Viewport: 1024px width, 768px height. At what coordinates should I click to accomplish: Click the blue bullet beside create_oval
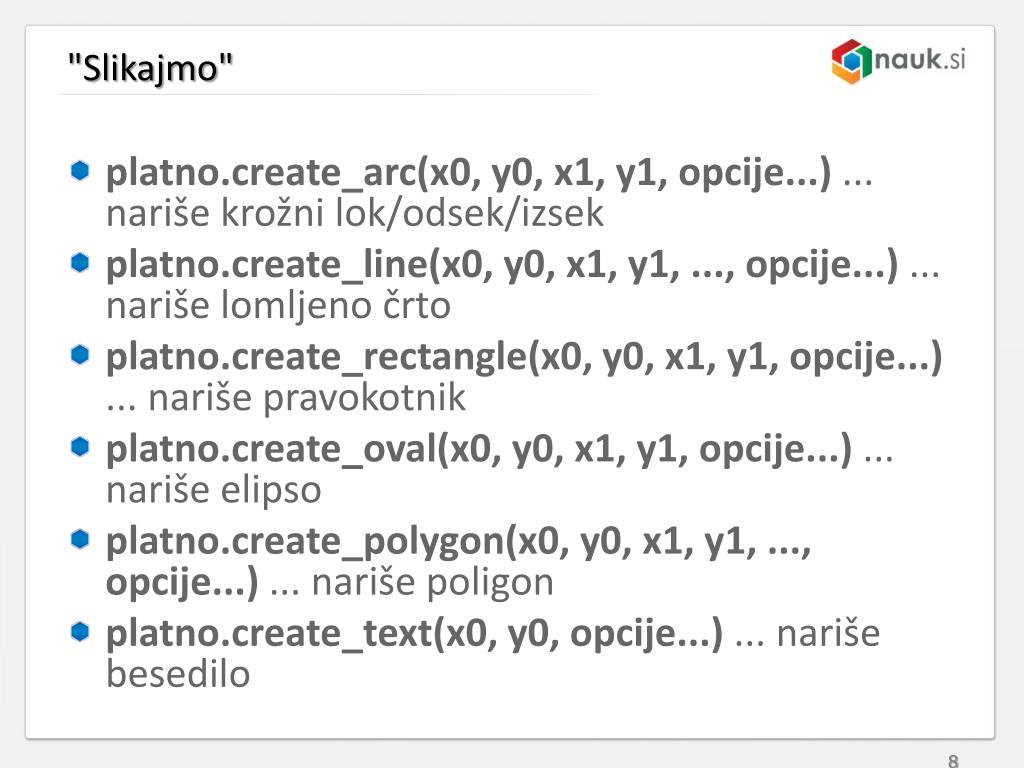80,447
